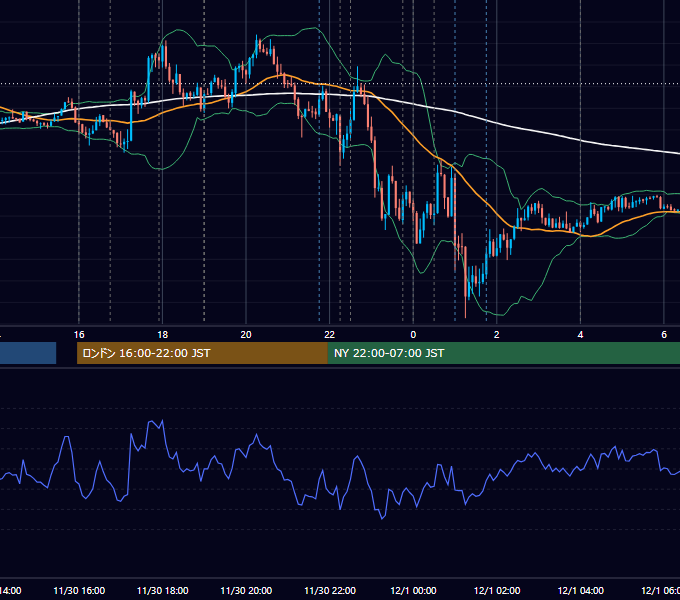
Task: Click the blue session bar before London
Action: (28, 353)
